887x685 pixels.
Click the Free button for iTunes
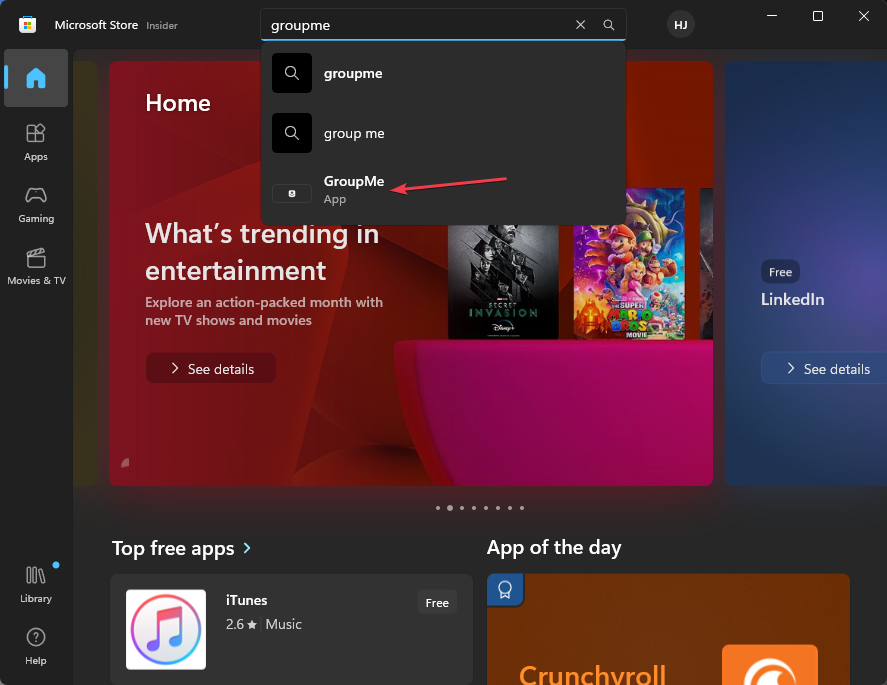(x=437, y=603)
